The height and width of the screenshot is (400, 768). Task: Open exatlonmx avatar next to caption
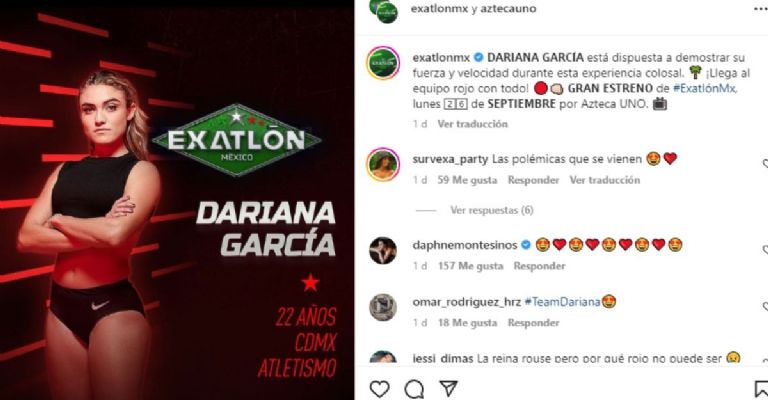[x=383, y=63]
